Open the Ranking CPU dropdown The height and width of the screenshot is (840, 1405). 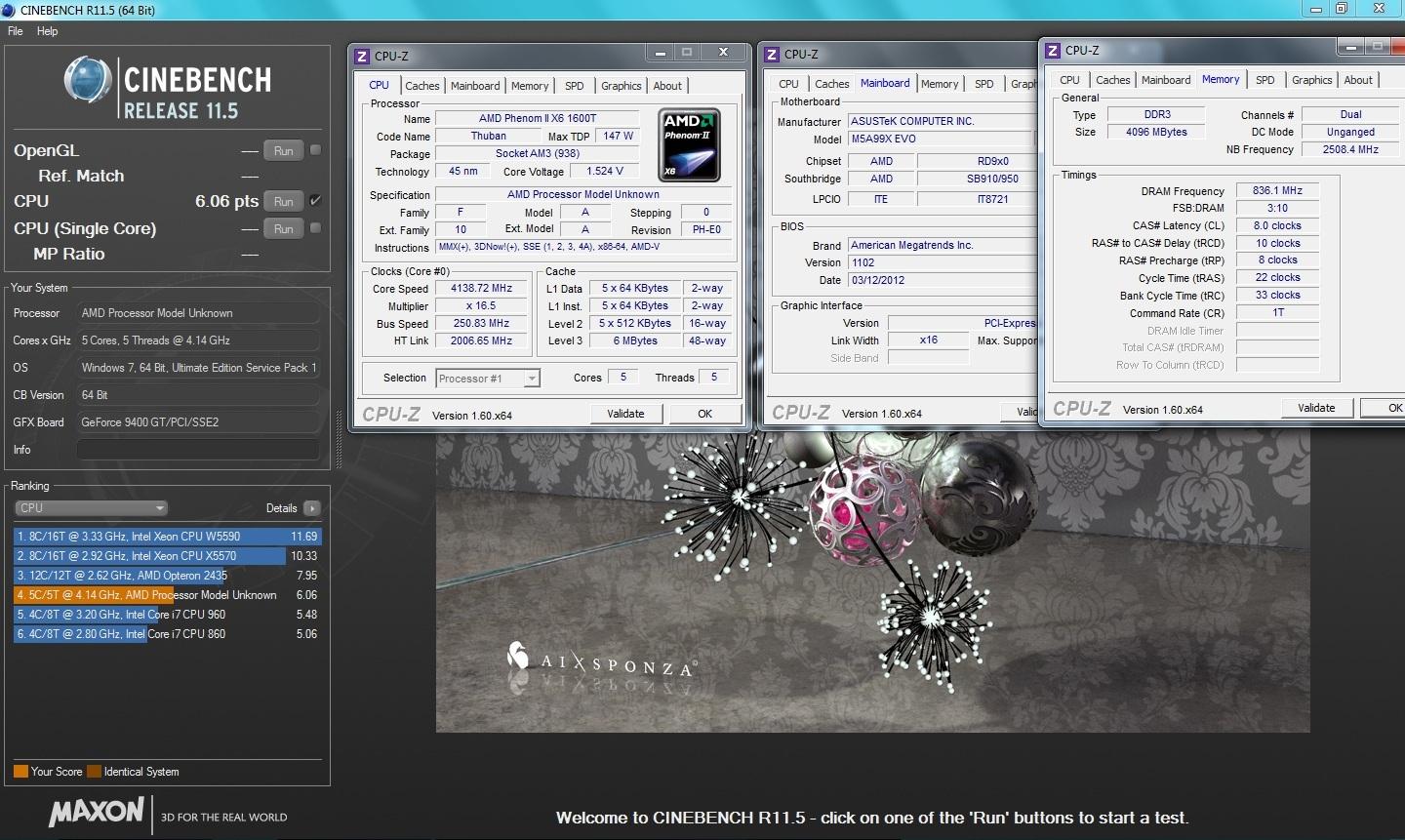tap(91, 508)
